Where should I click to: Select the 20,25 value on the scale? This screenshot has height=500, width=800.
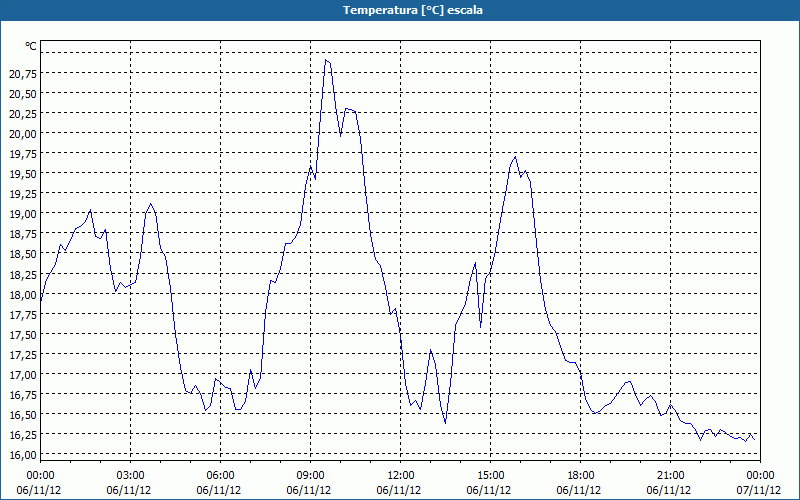click(23, 113)
